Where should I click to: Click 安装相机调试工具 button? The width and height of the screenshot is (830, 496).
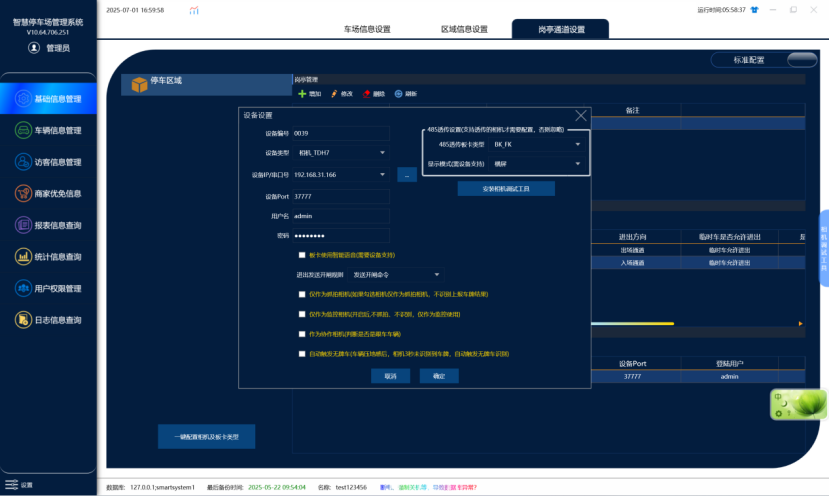pos(506,188)
